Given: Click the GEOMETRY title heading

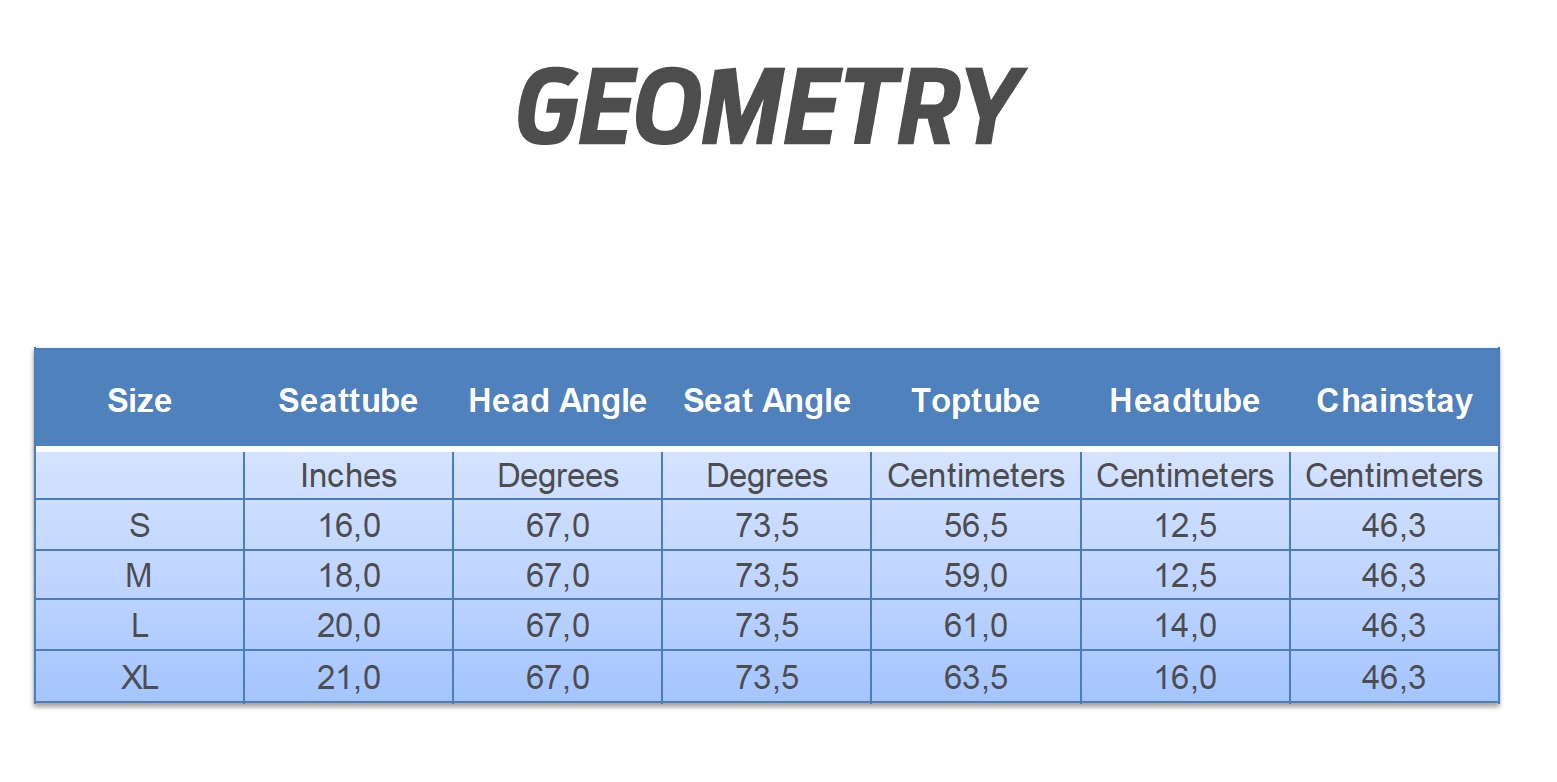Looking at the screenshot, I should tap(769, 106).
